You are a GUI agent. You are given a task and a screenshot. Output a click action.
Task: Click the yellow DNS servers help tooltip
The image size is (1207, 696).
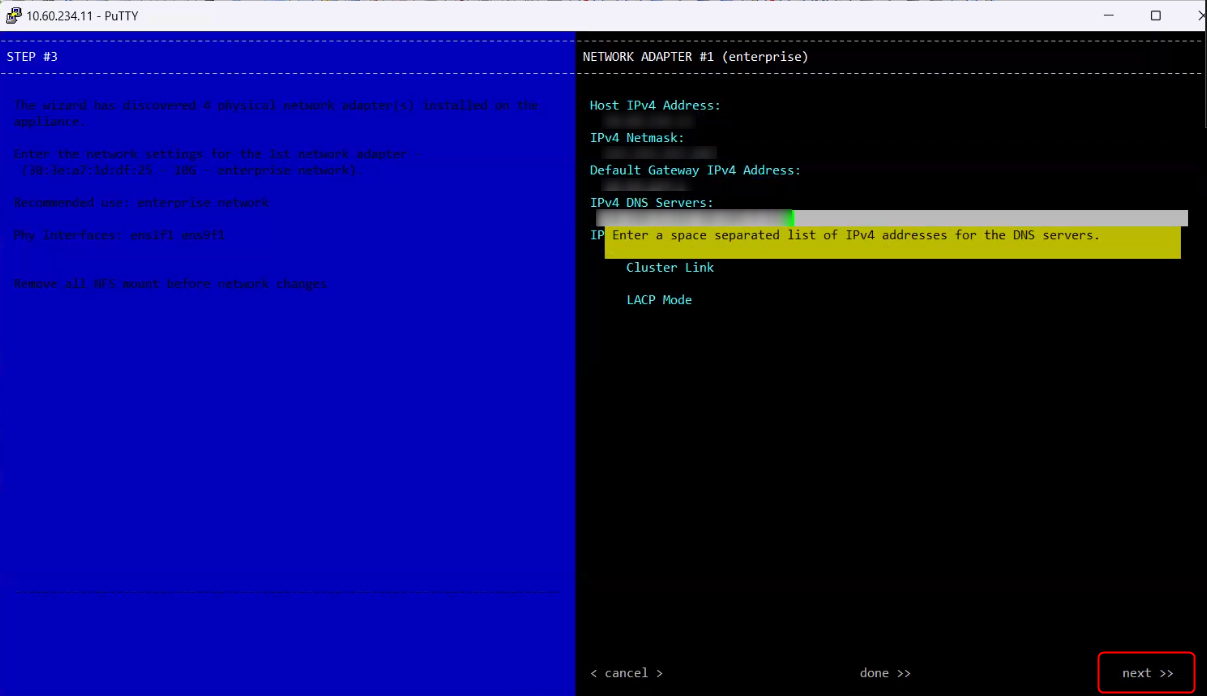(892, 242)
